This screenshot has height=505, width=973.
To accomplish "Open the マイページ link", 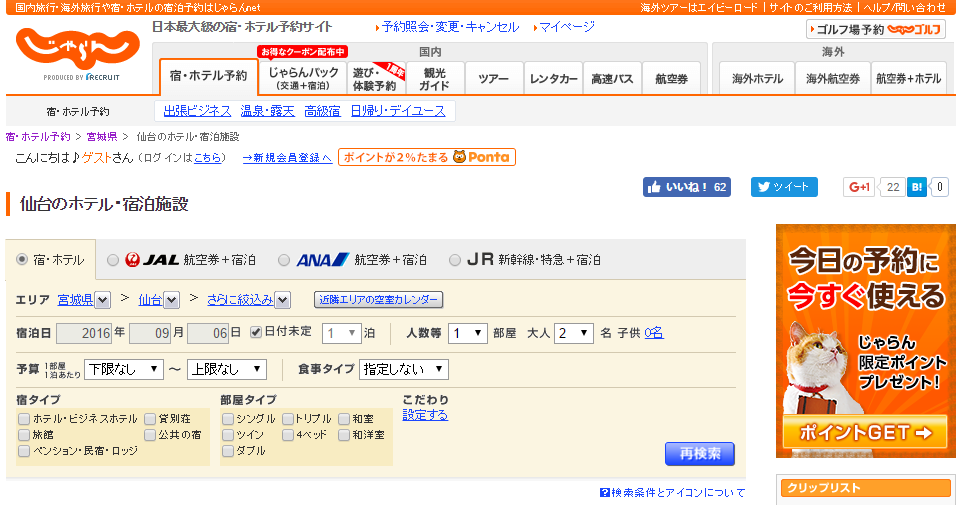I will coord(567,27).
